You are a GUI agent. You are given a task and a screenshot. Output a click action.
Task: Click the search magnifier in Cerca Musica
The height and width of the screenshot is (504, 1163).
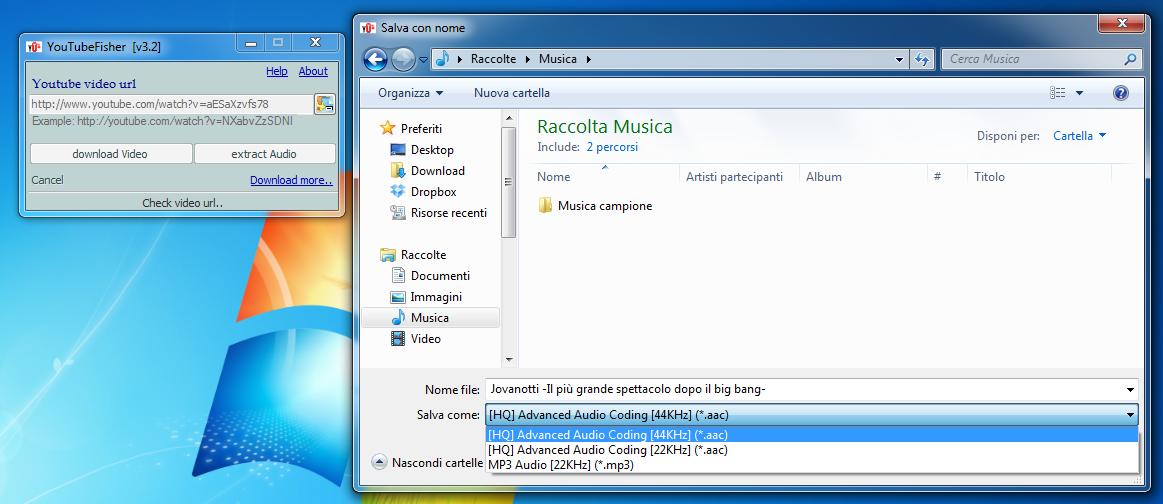pos(1130,59)
